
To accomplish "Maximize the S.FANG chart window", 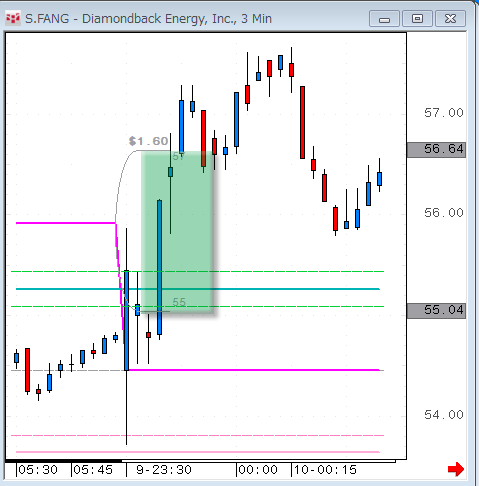I will 417,19.
